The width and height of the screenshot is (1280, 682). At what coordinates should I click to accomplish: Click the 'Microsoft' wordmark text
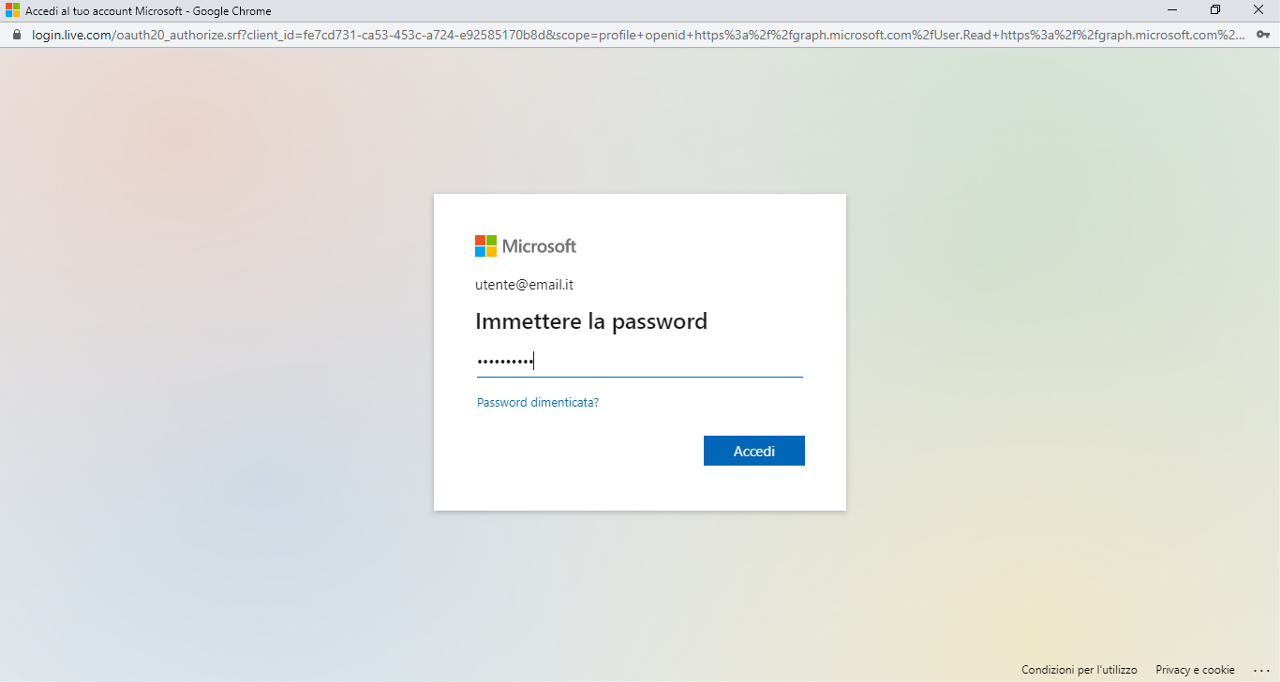pos(539,246)
